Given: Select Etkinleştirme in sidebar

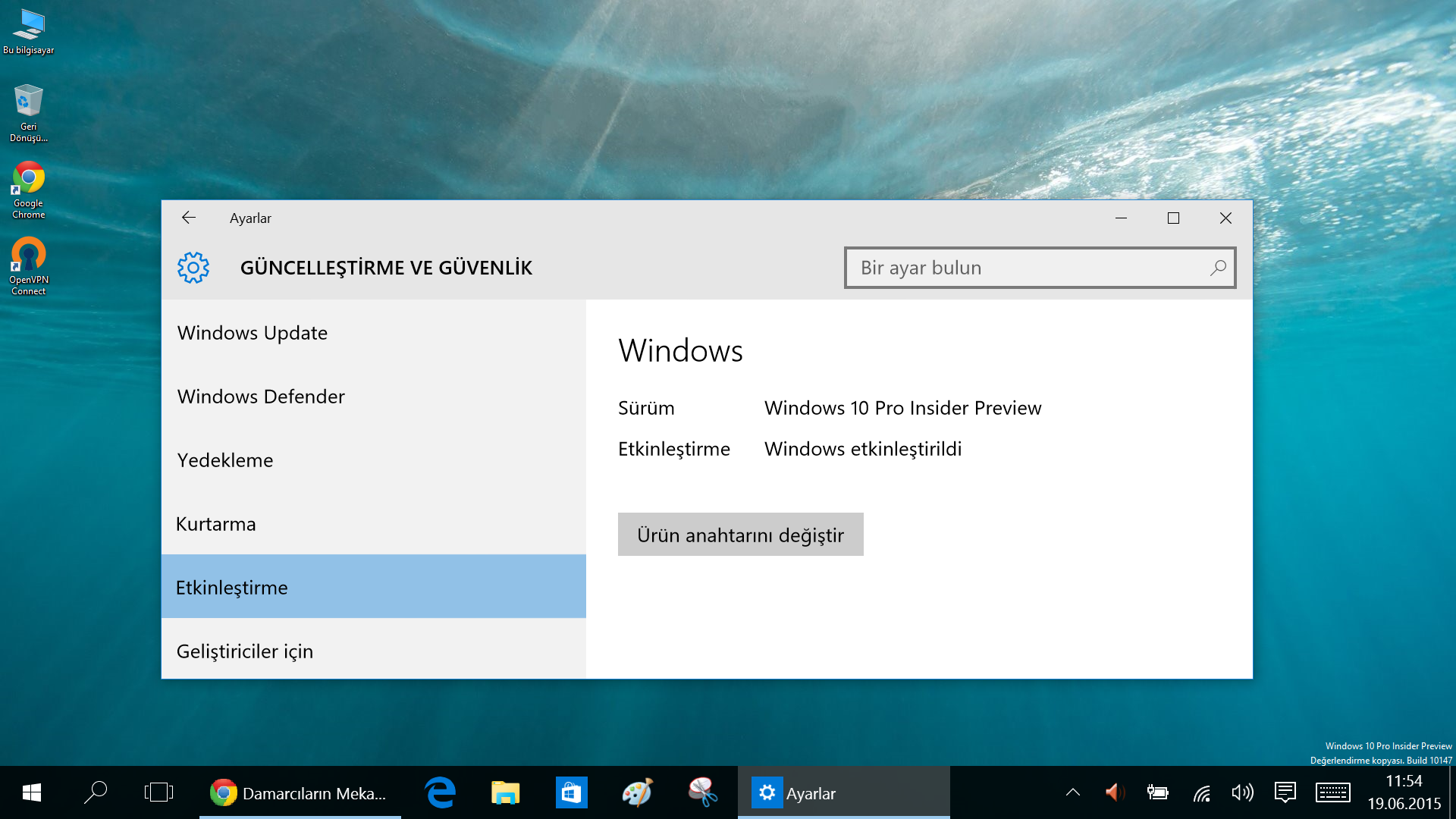Looking at the screenshot, I should (373, 586).
